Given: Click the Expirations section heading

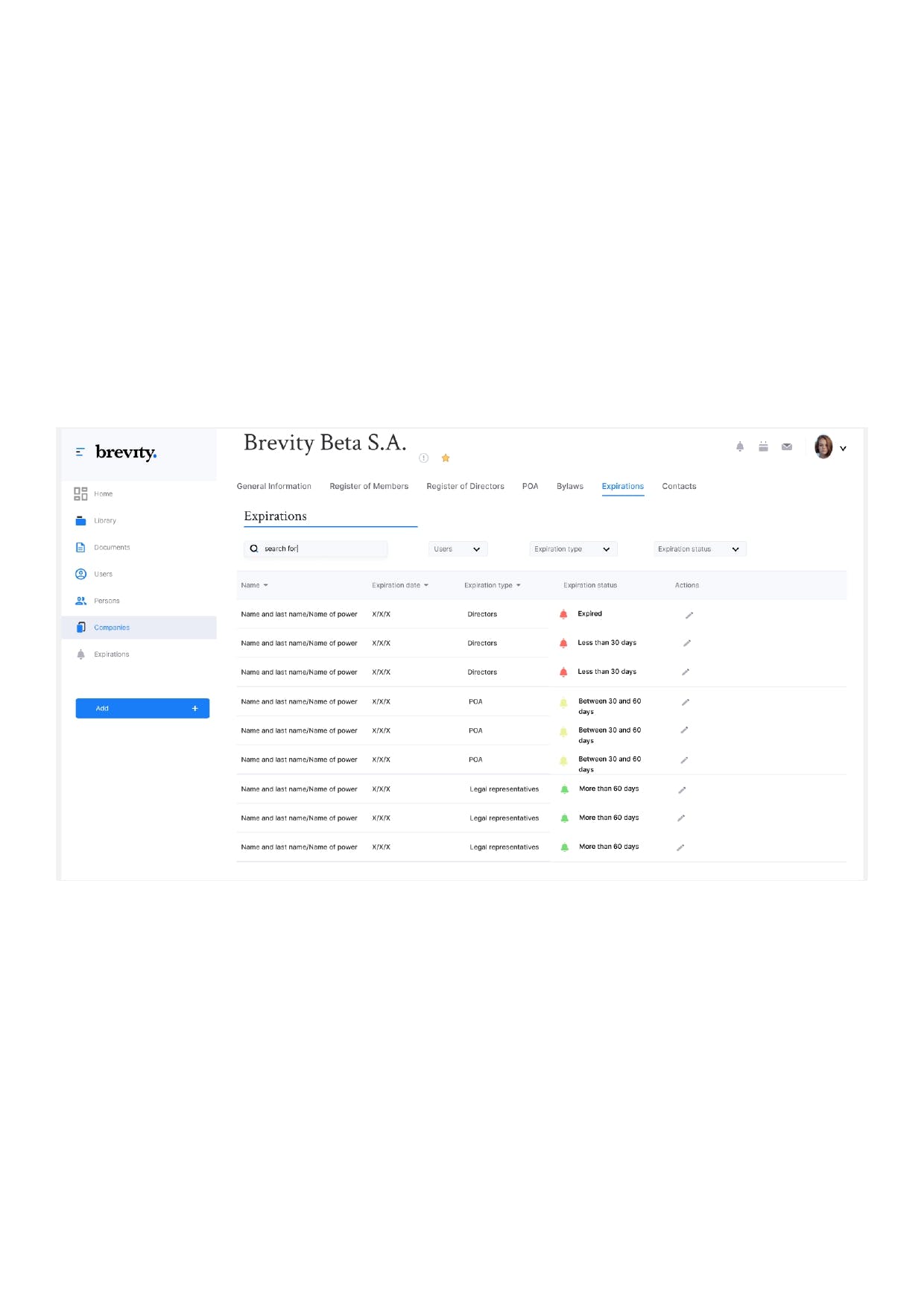Looking at the screenshot, I should coord(275,516).
